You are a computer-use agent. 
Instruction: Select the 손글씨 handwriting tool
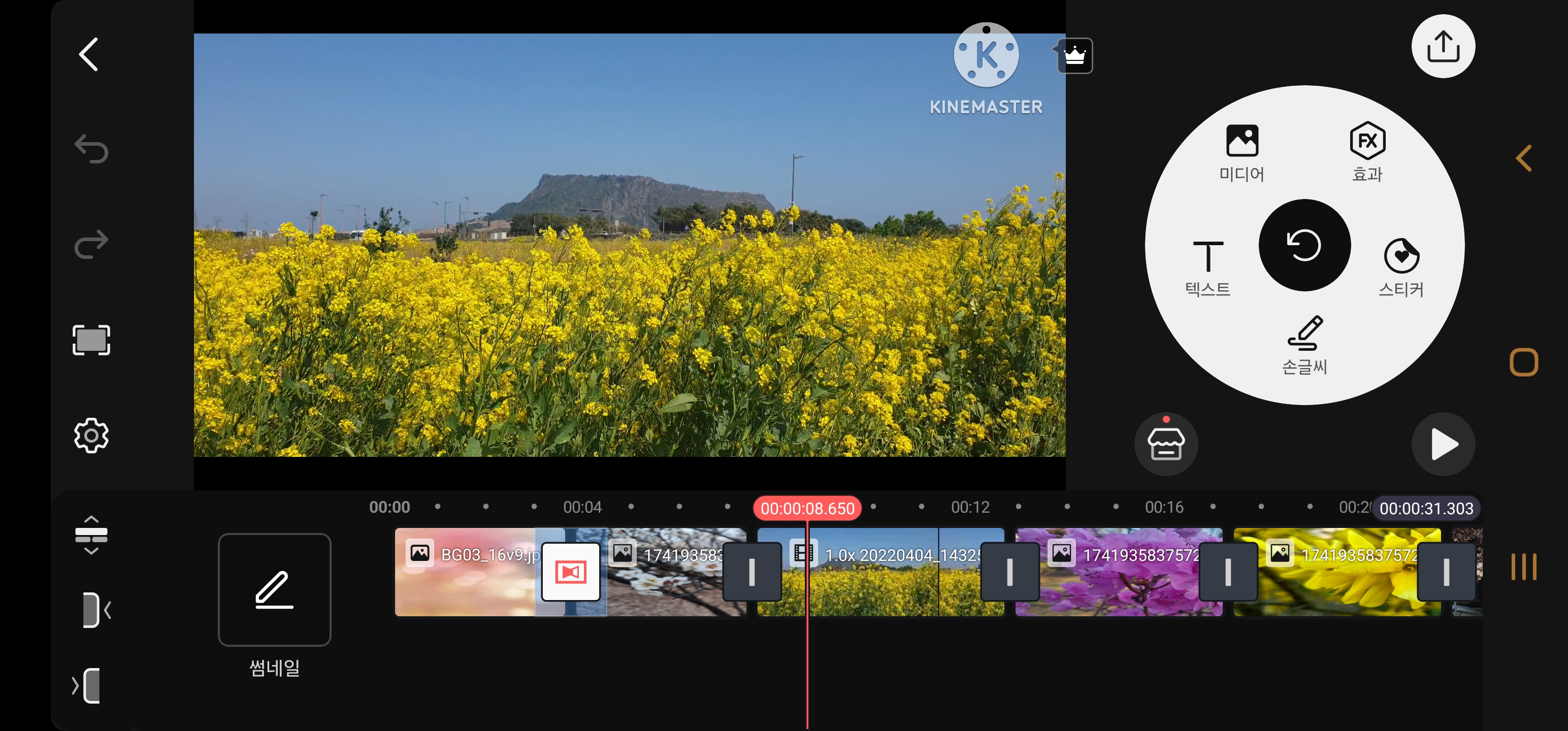point(1304,344)
